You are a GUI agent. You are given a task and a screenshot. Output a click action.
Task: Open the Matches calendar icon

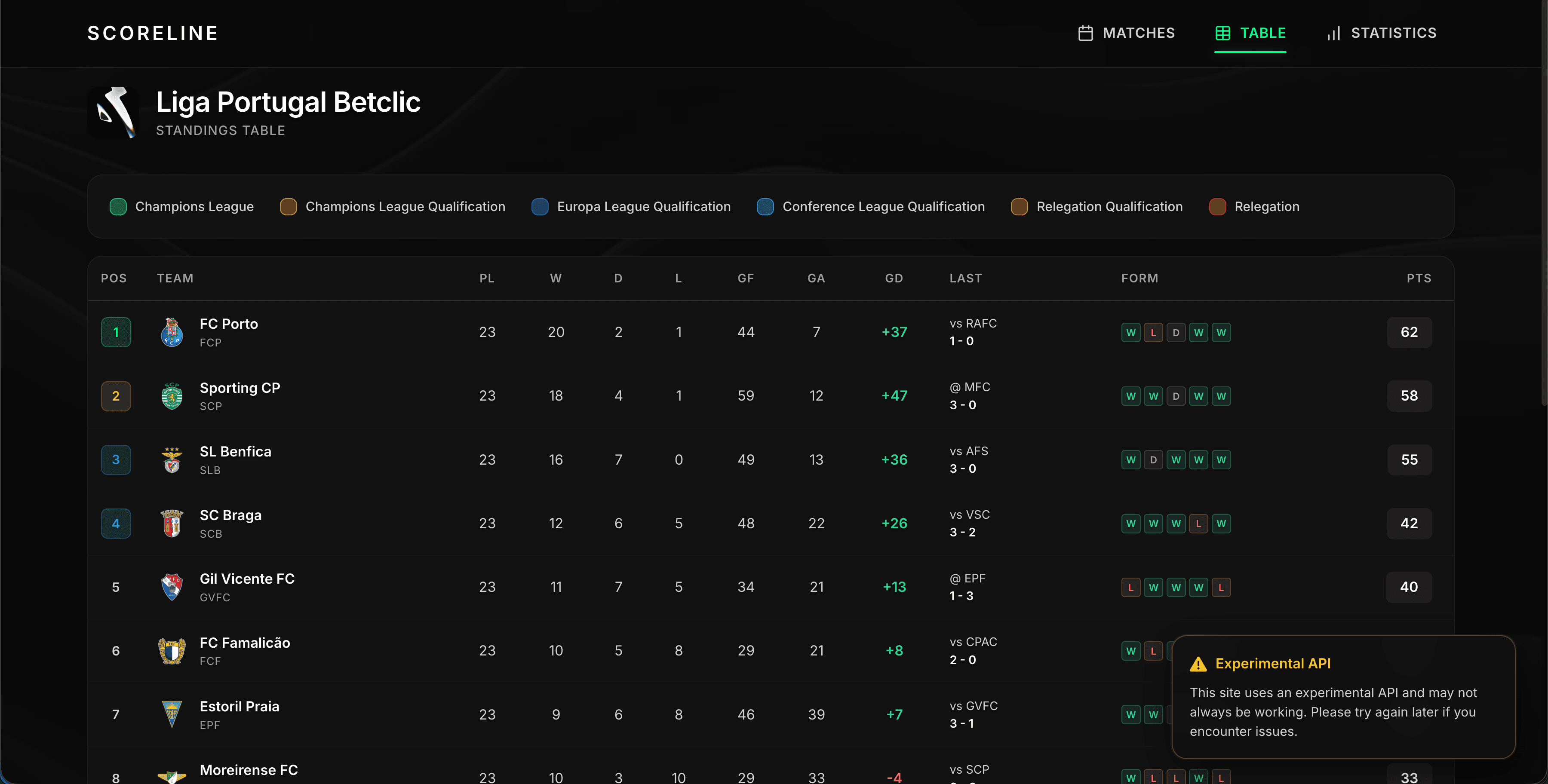tap(1085, 33)
